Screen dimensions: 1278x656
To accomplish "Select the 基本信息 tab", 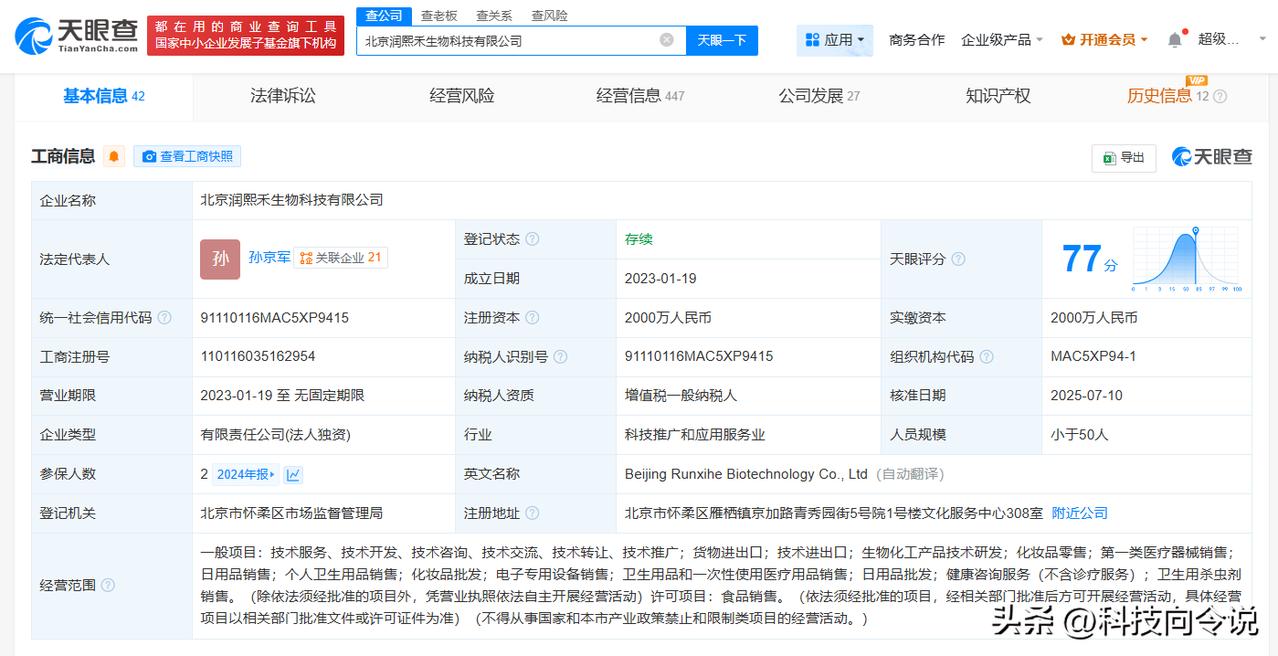I will [104, 96].
